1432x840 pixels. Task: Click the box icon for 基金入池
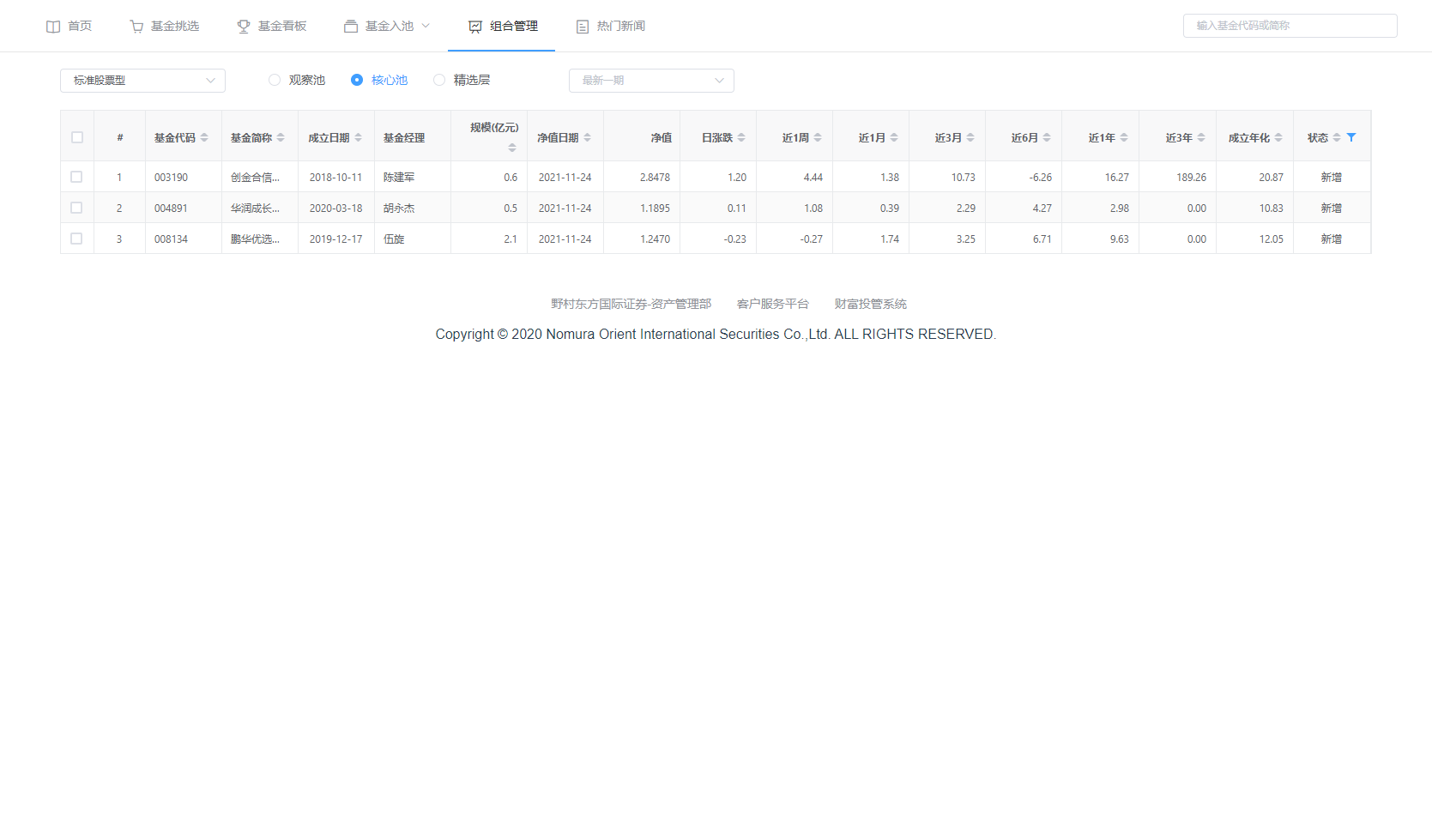coord(351,27)
